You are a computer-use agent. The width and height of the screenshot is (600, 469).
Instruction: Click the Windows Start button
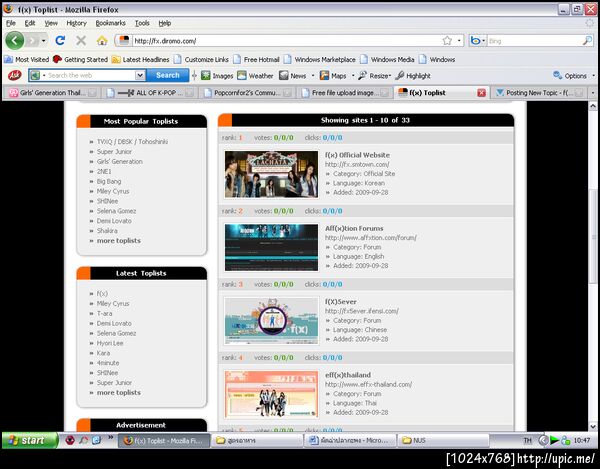[29, 440]
